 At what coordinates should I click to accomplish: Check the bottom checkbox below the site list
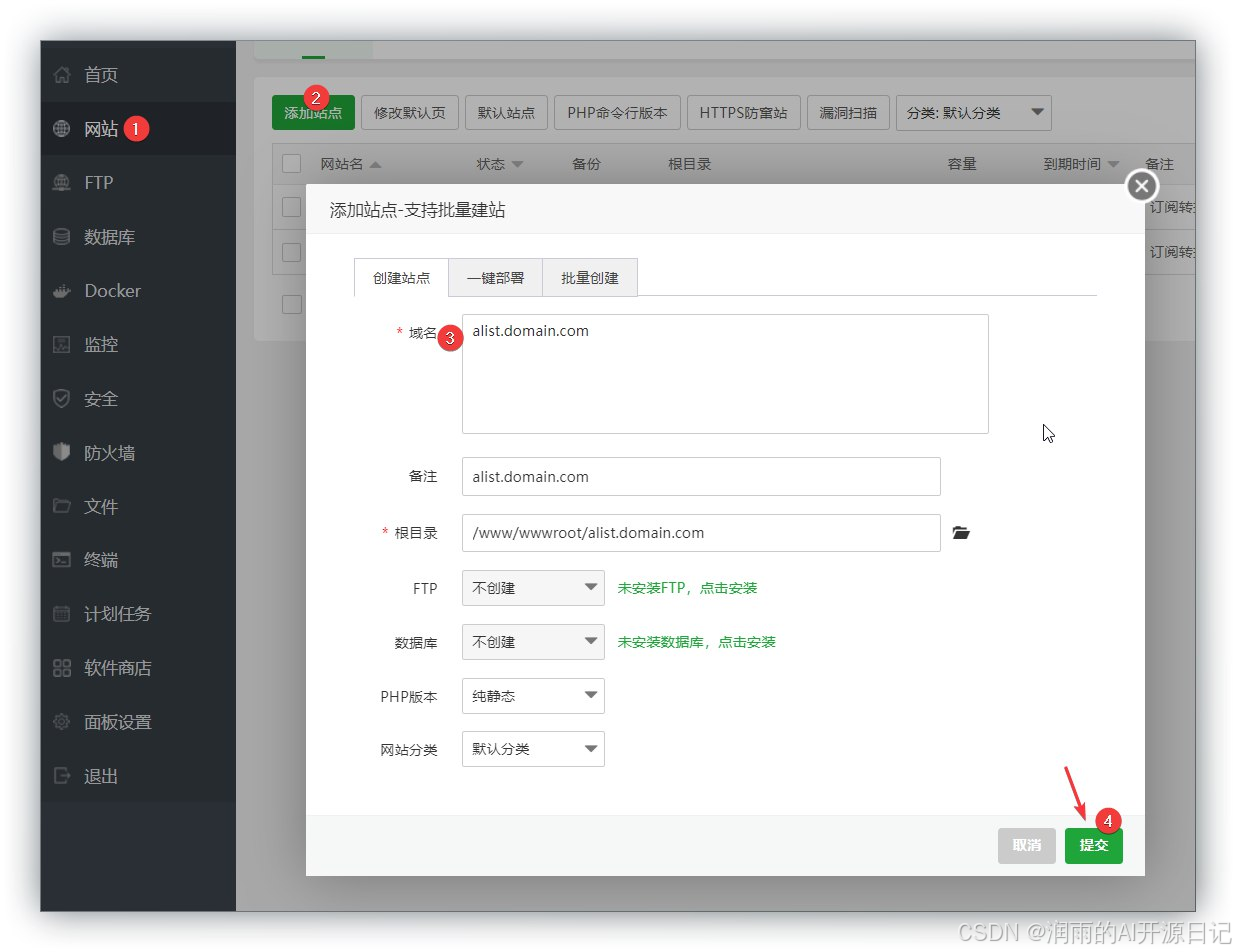pos(292,304)
